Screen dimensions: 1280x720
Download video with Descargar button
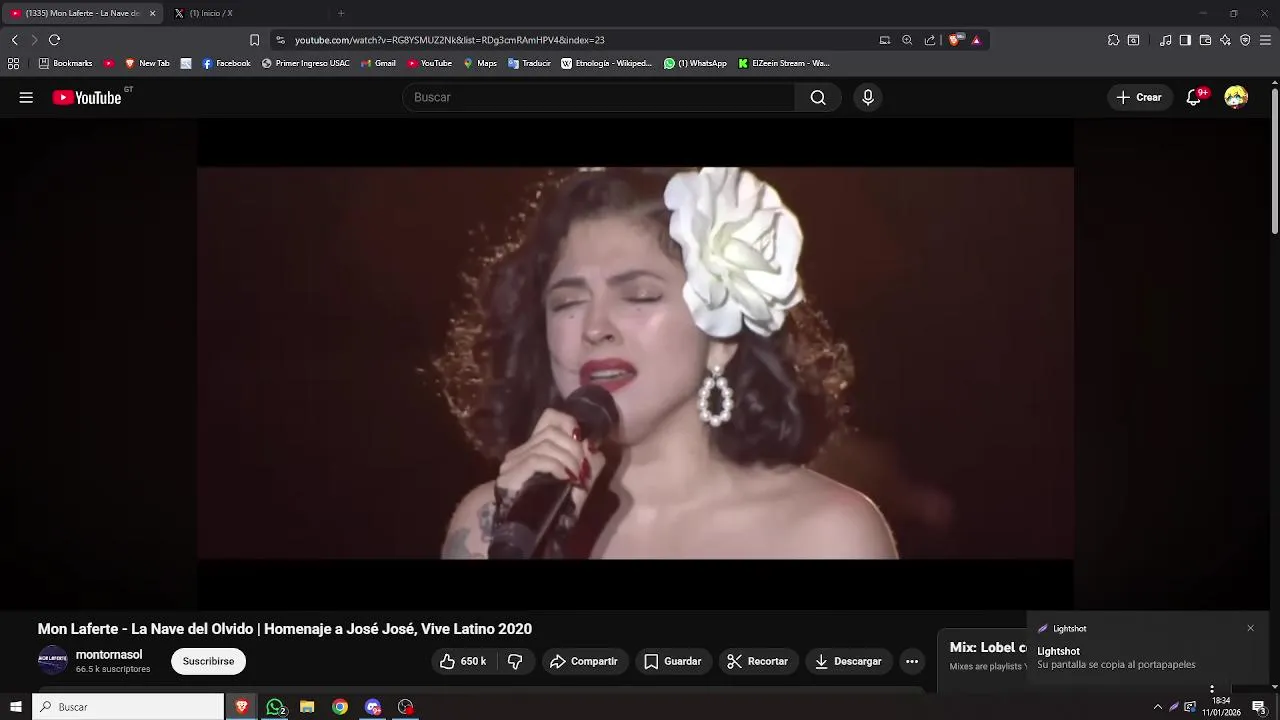(x=848, y=661)
